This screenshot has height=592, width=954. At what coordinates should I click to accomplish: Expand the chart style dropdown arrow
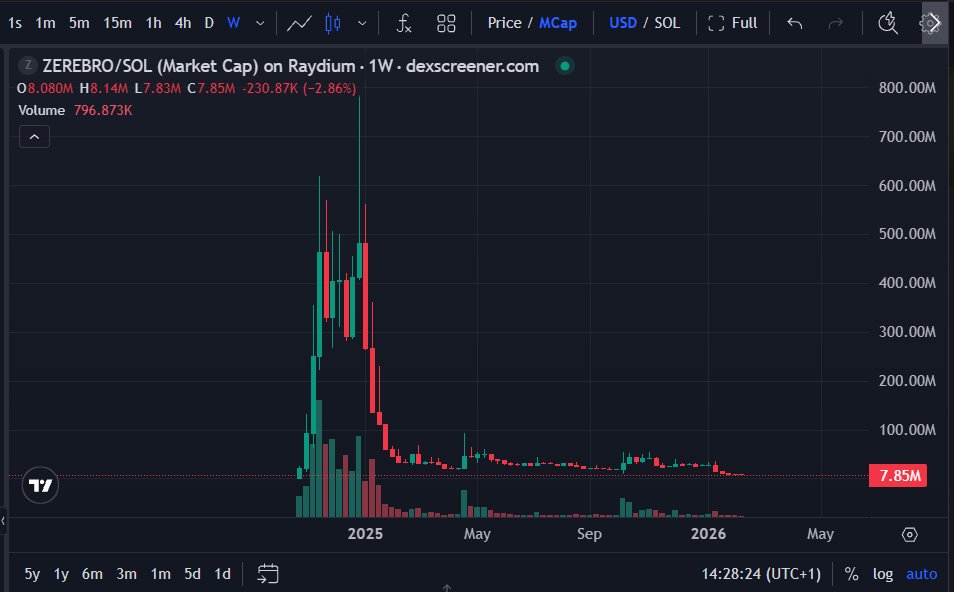tap(362, 23)
